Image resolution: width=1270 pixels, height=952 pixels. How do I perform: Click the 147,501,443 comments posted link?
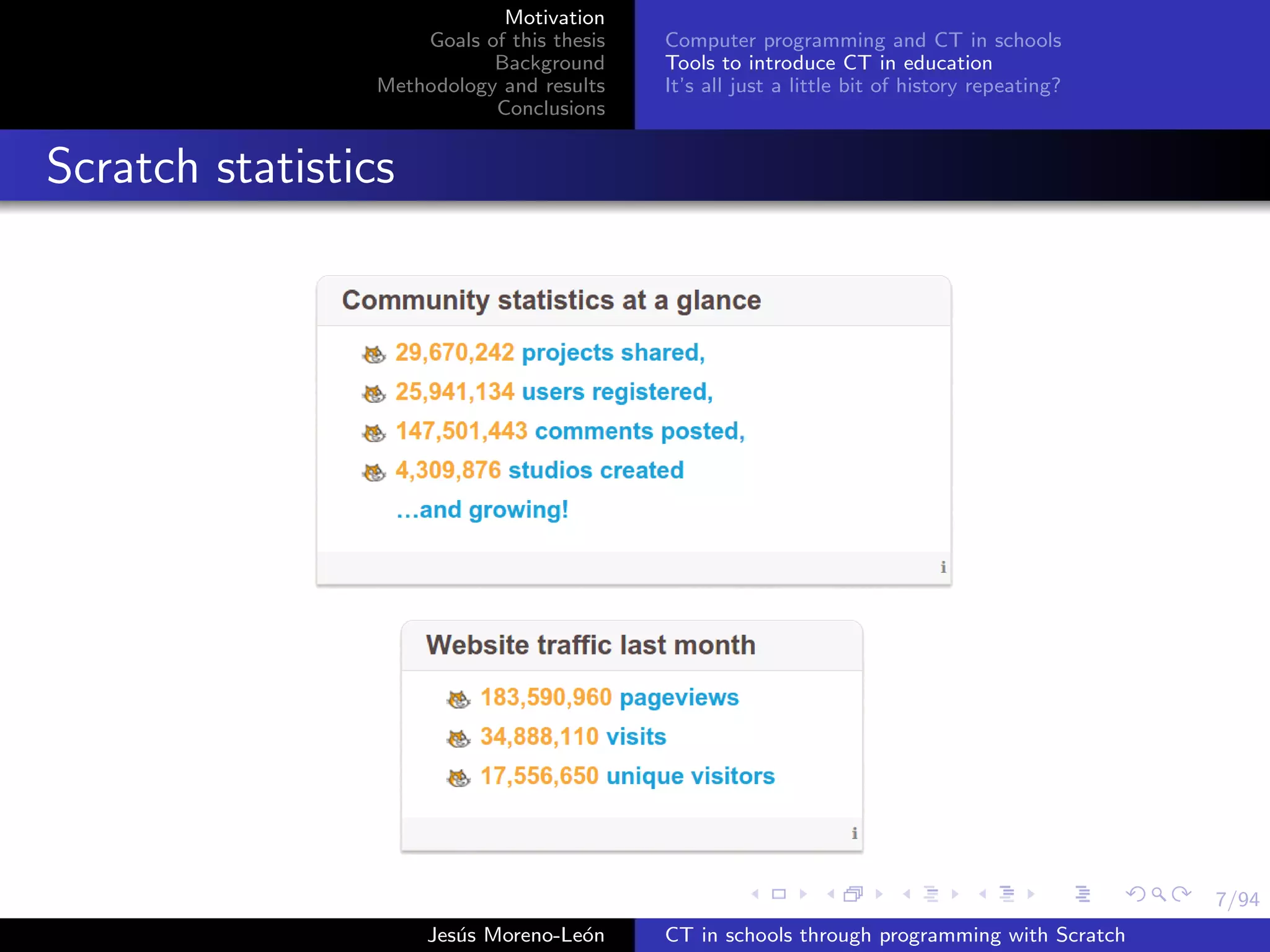(570, 431)
